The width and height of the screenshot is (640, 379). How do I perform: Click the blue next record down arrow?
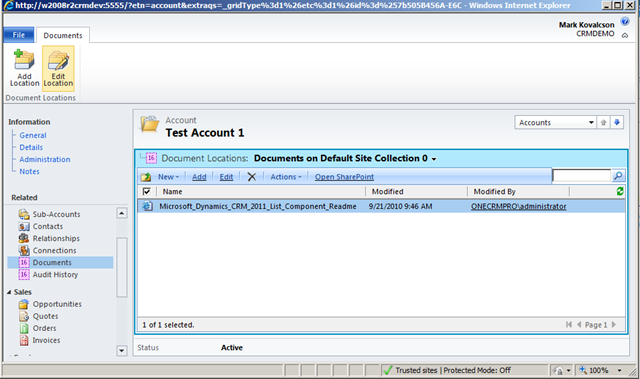(x=617, y=122)
